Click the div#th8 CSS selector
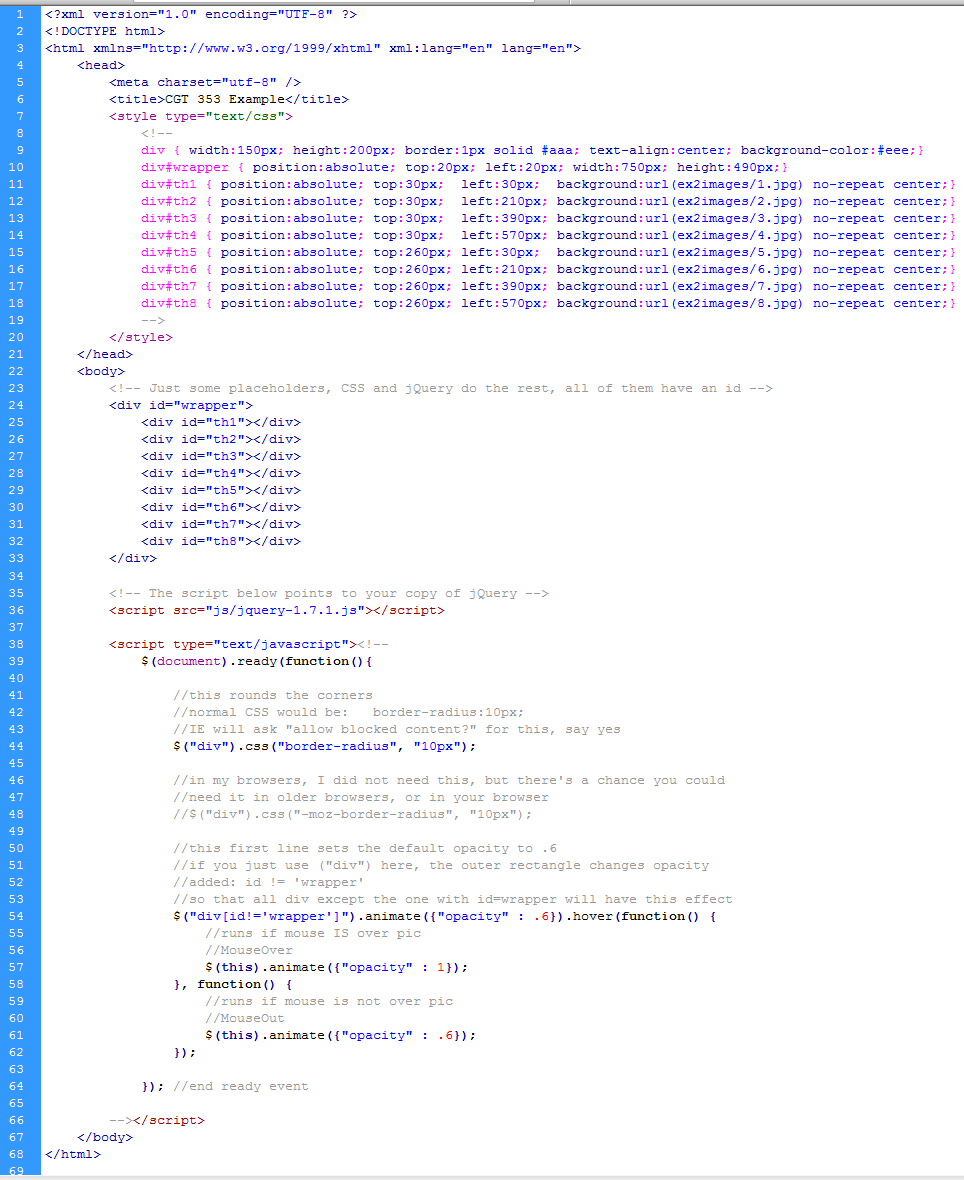The image size is (964, 1180). tap(169, 303)
